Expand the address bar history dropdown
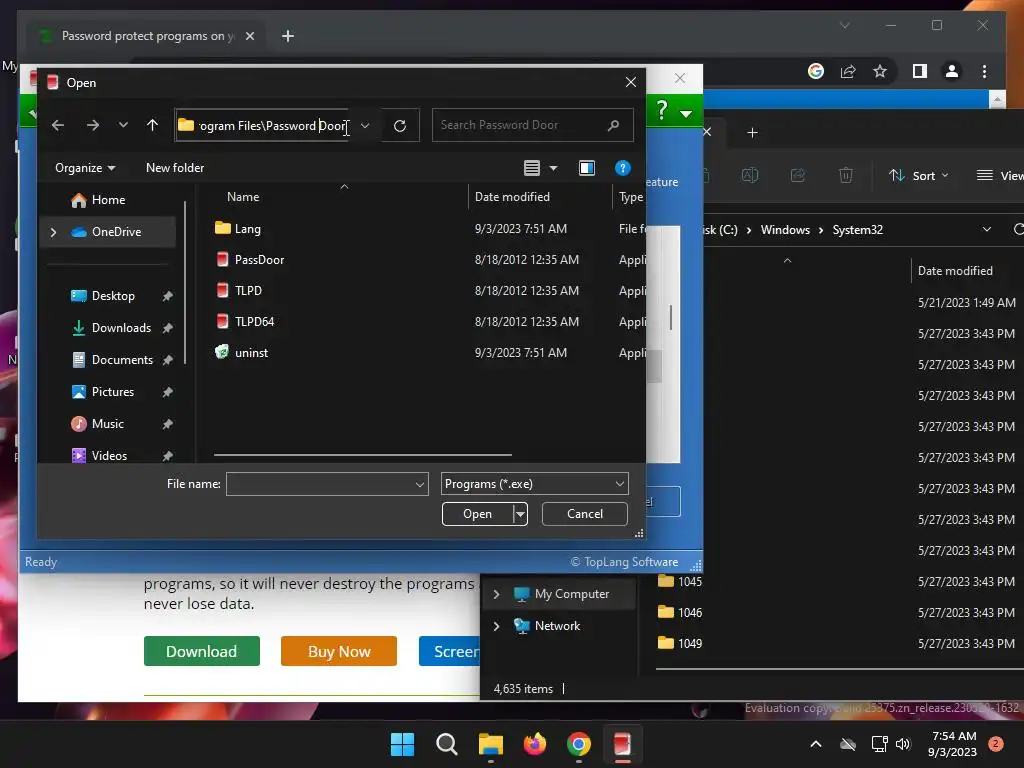Image resolution: width=1024 pixels, height=768 pixels. 365,125
